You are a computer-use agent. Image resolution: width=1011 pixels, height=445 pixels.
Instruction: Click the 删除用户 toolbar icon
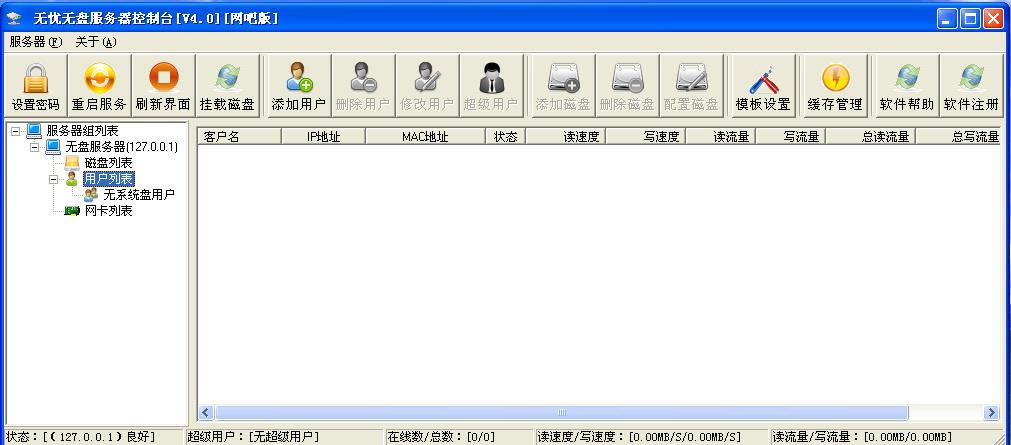[363, 78]
